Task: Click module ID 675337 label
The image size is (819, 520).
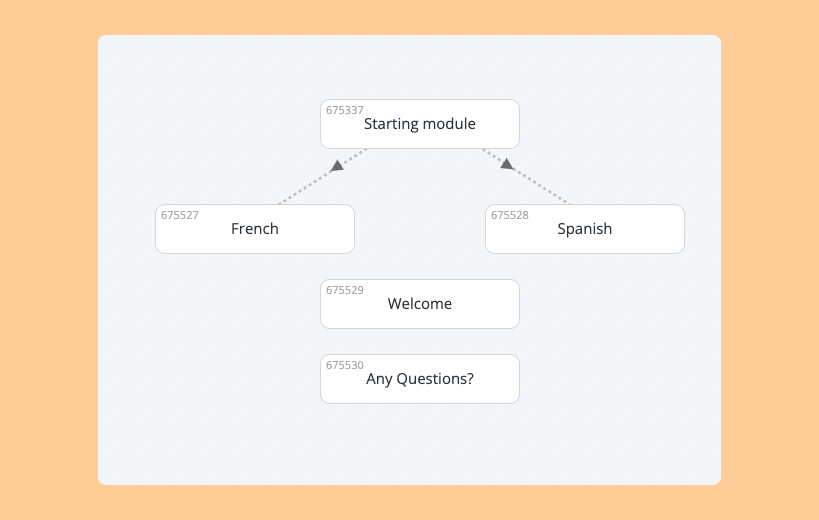Action: tap(345, 110)
